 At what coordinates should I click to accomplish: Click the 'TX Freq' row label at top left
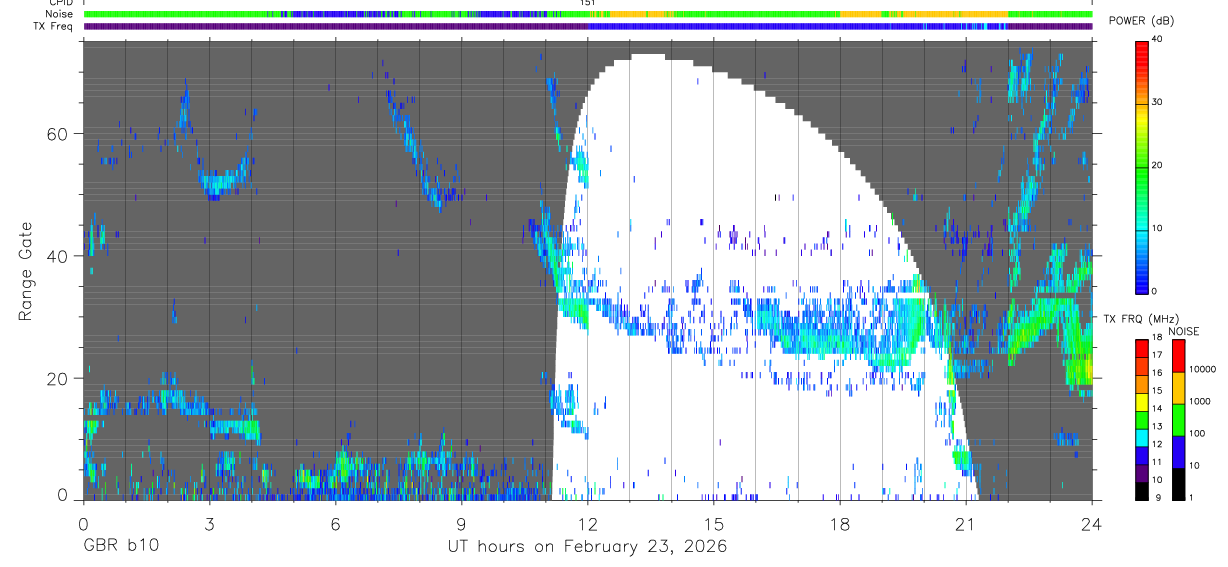point(54,26)
